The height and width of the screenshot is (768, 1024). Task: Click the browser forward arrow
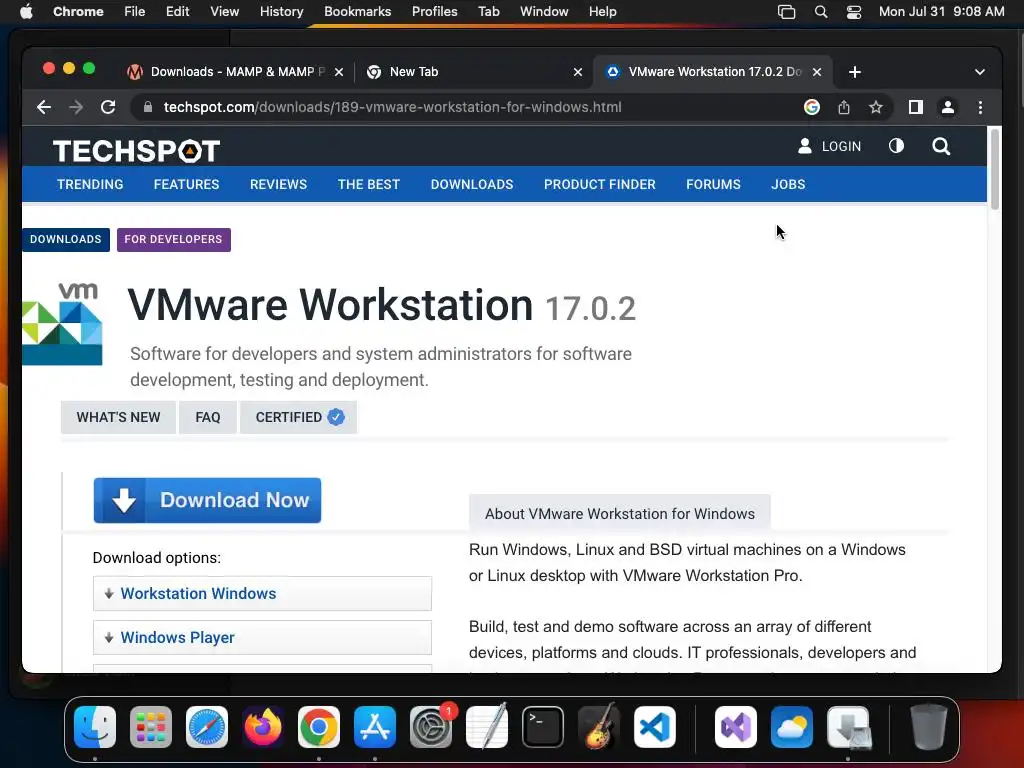click(x=76, y=107)
